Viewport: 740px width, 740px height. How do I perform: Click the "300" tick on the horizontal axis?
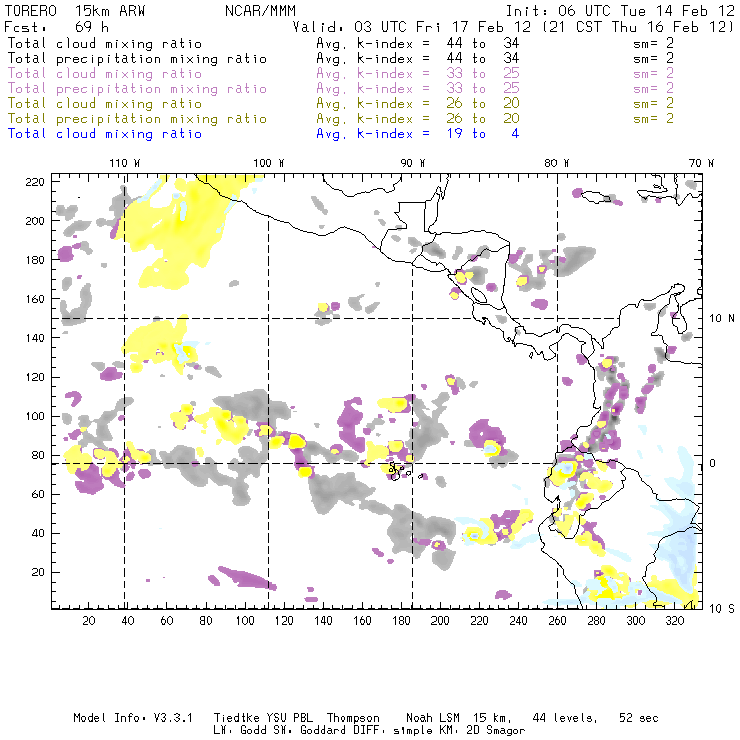636,621
